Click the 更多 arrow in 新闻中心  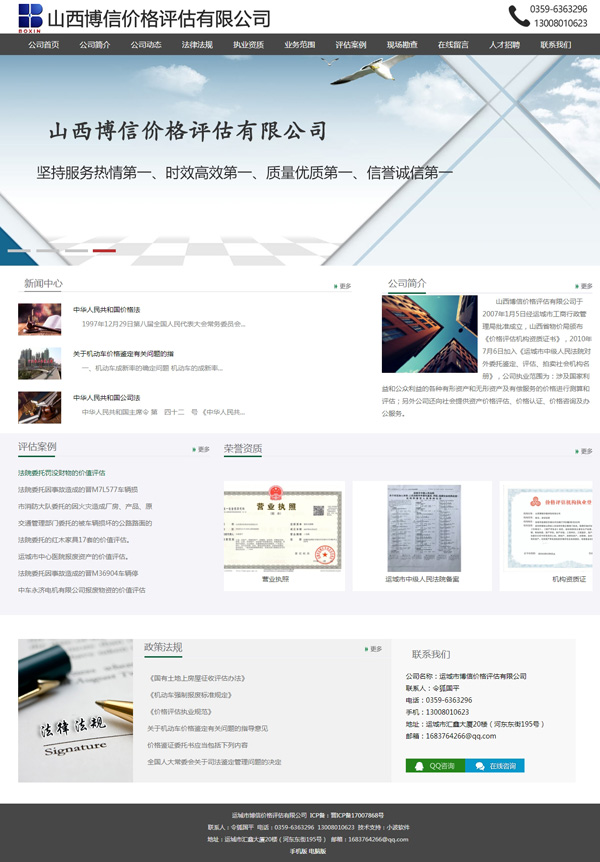[x=342, y=286]
